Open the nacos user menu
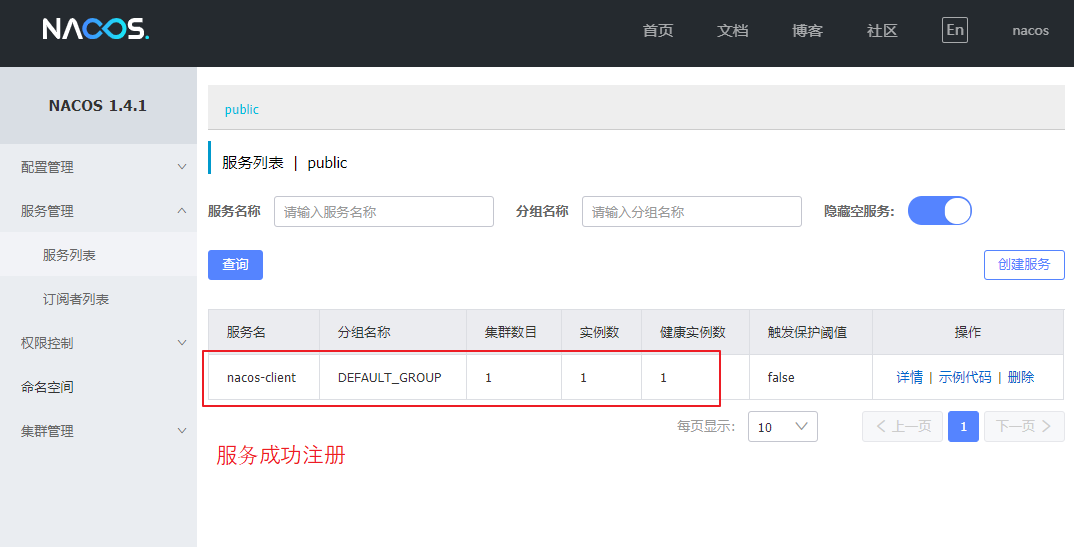Image resolution: width=1074 pixels, height=547 pixels. tap(1030, 31)
